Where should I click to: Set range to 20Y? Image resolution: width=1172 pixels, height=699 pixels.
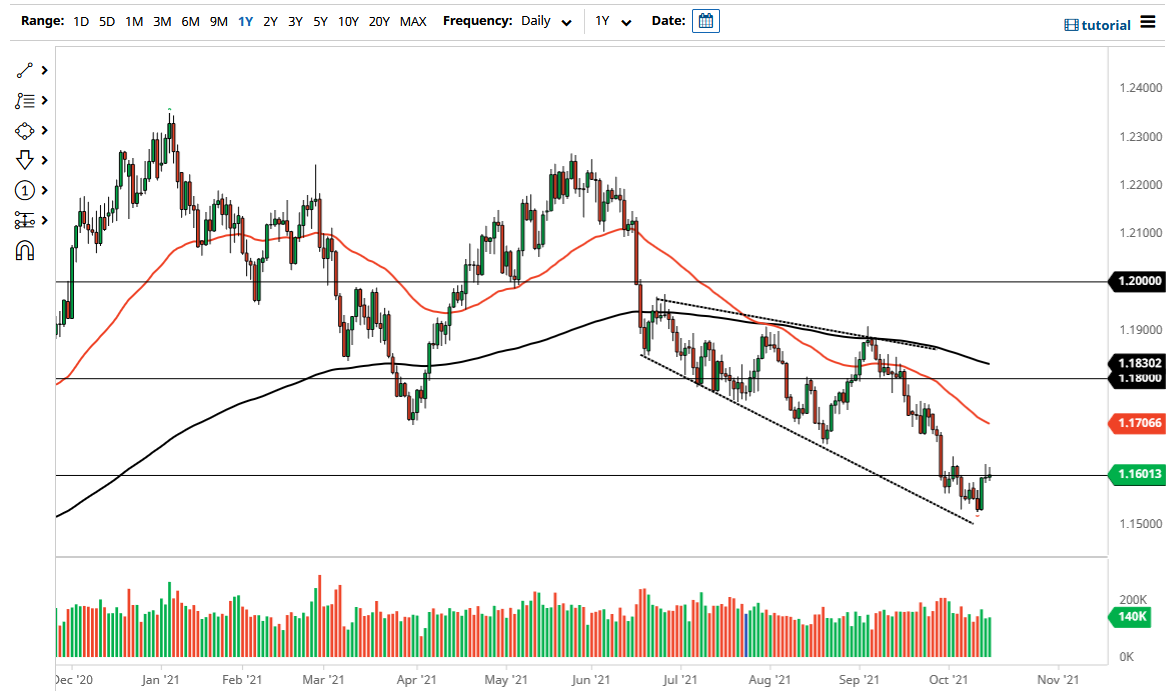point(379,22)
